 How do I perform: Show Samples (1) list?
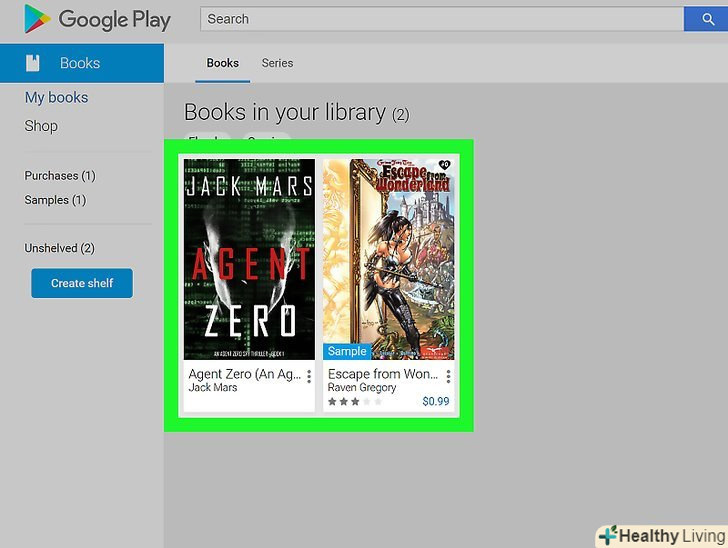click(55, 200)
